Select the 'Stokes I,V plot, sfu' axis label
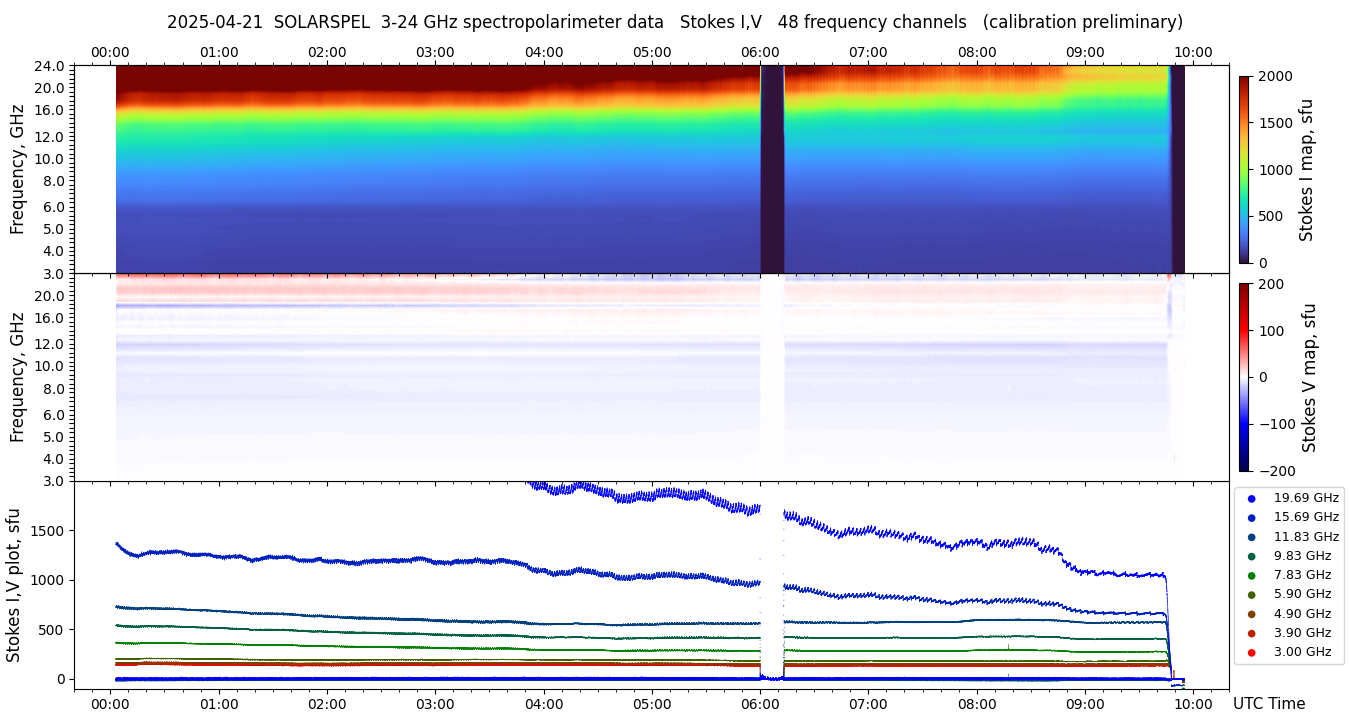 [x=14, y=585]
